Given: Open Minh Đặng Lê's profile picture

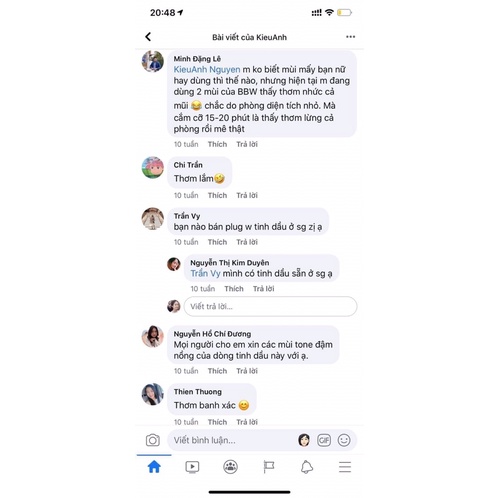Looking at the screenshot, I should tap(153, 61).
